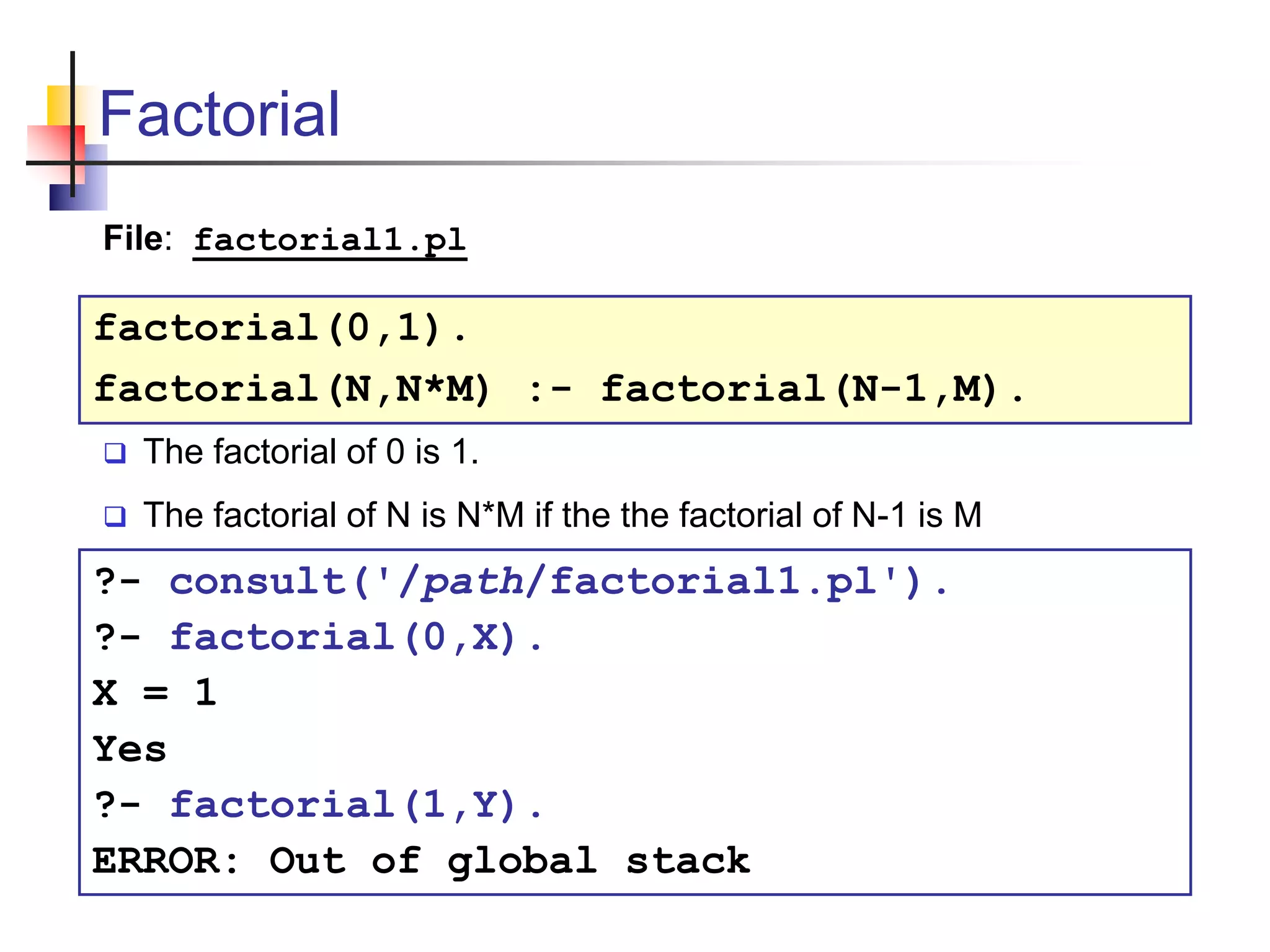The height and width of the screenshot is (952, 1270).
Task: Select the consult('/path/factorial1.pl') query line
Action: pyautogui.click(x=520, y=583)
